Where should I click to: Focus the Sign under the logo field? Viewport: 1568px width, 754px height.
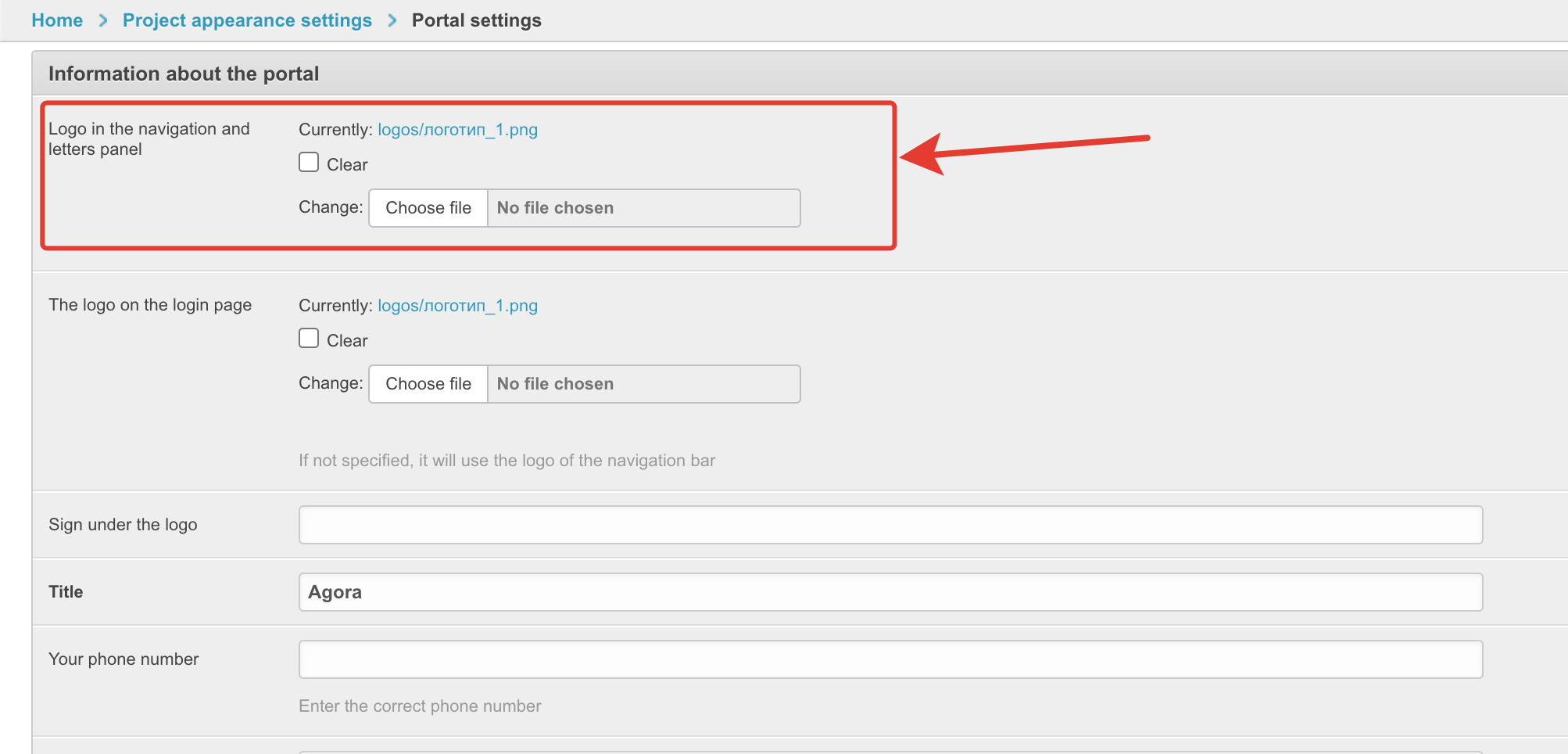tap(890, 525)
